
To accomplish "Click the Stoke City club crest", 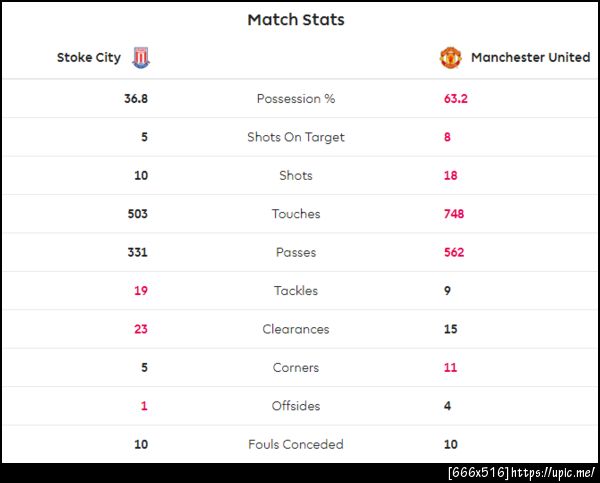I will click(140, 58).
